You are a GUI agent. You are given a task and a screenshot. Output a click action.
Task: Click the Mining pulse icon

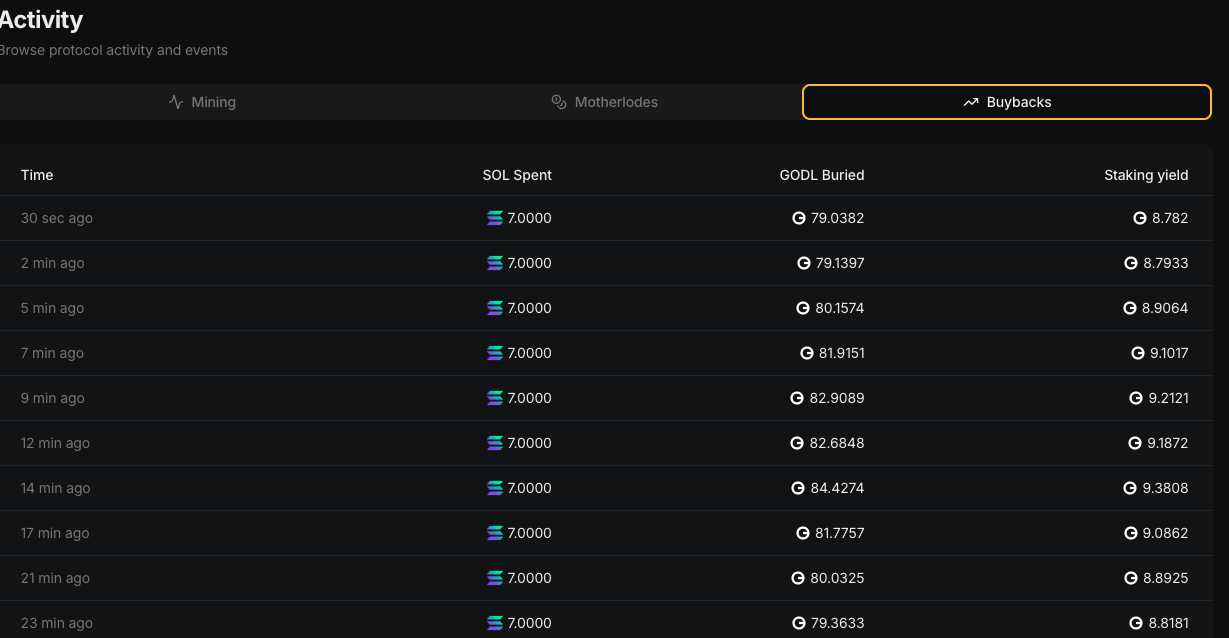(176, 102)
